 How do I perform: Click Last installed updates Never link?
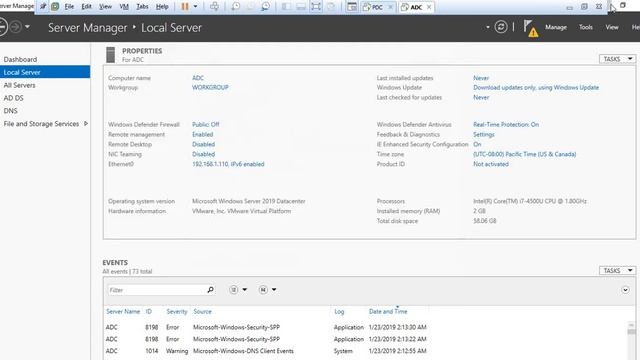tap(481, 78)
